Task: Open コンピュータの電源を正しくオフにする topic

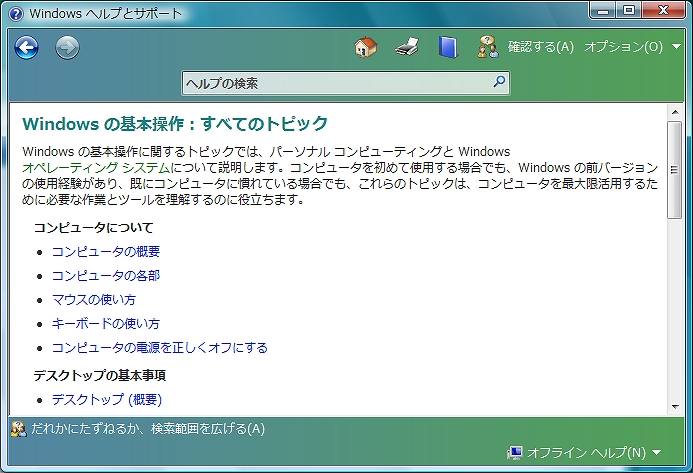Action: pos(160,347)
